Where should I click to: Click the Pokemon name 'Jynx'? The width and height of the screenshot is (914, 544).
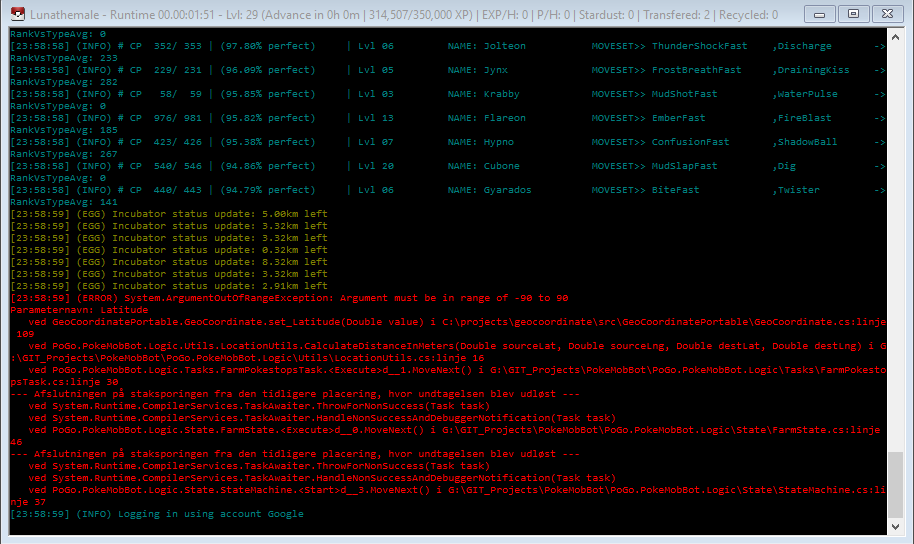click(495, 70)
